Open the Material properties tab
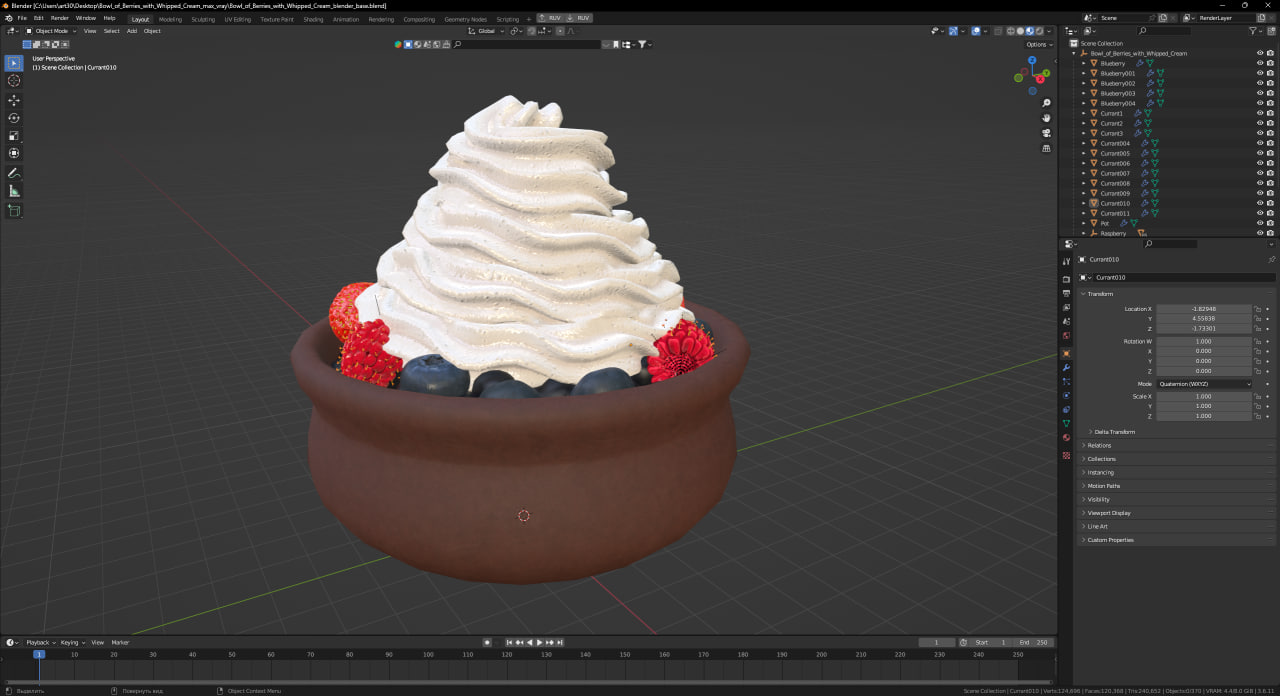 tap(1066, 437)
